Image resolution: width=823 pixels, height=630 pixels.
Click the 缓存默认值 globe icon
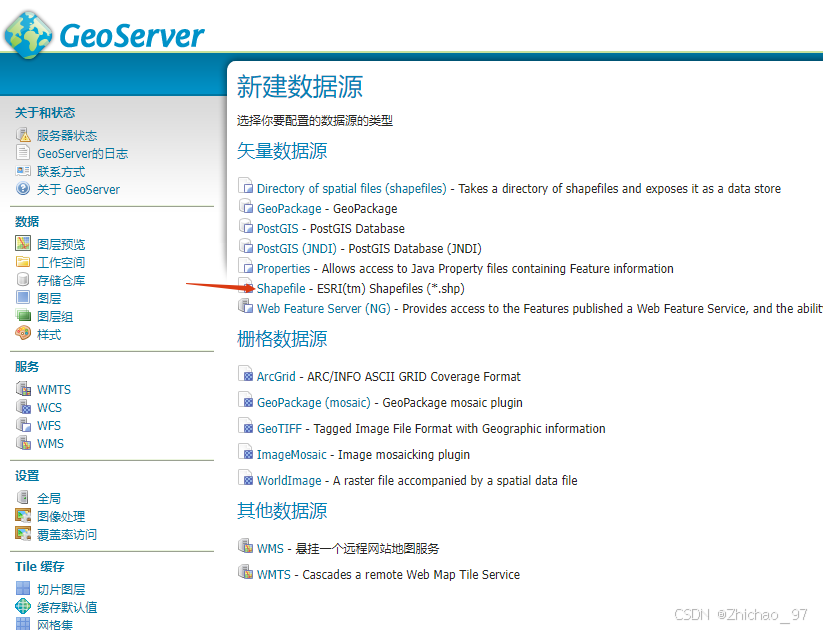[23, 606]
